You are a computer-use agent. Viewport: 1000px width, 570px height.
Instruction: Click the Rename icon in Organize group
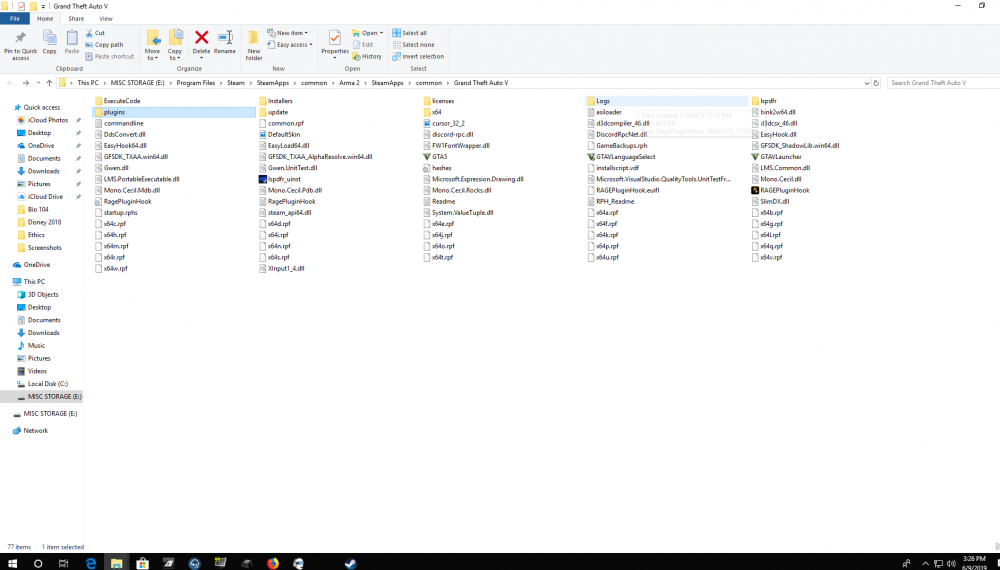pos(225,42)
